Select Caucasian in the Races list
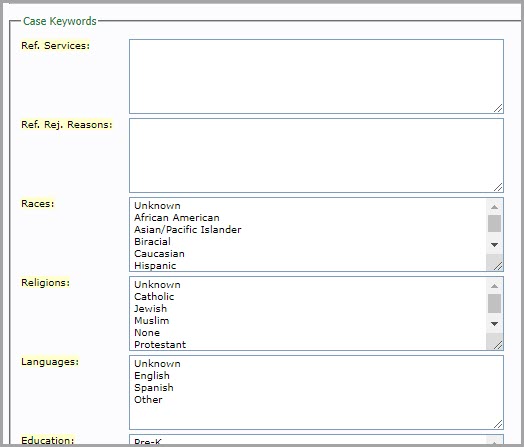 (159, 254)
